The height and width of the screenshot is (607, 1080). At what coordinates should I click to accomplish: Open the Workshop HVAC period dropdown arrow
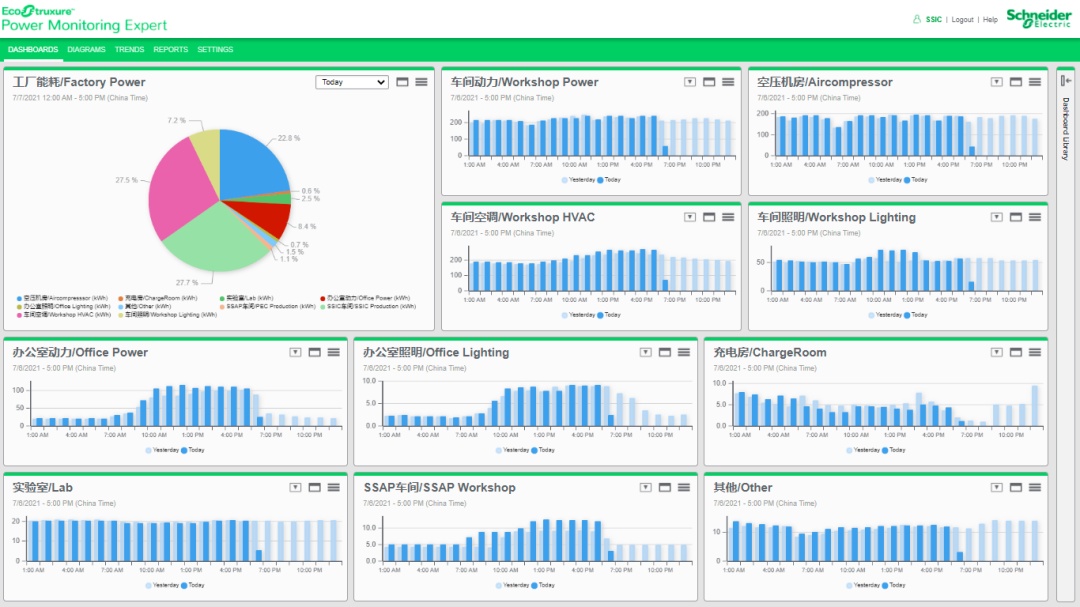click(x=689, y=217)
